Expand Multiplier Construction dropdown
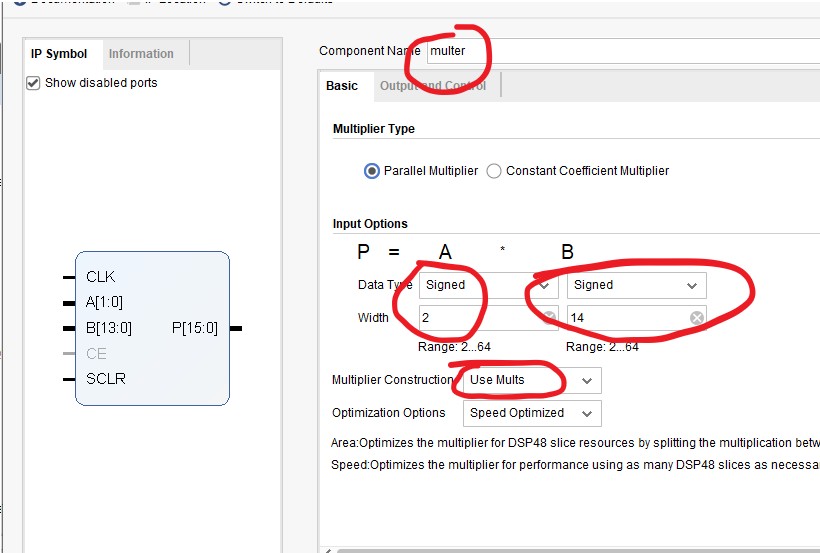 (532, 380)
